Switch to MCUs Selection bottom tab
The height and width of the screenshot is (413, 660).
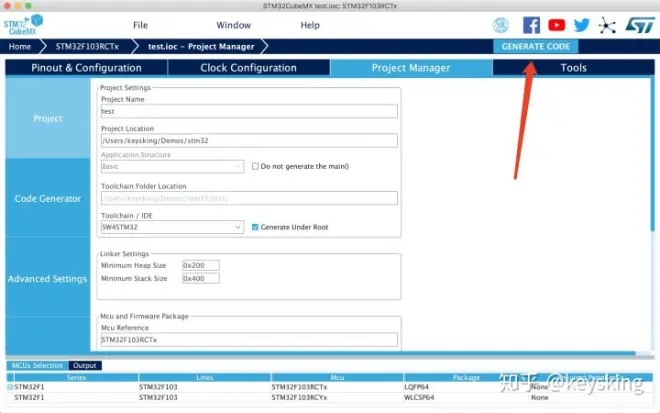(x=37, y=365)
